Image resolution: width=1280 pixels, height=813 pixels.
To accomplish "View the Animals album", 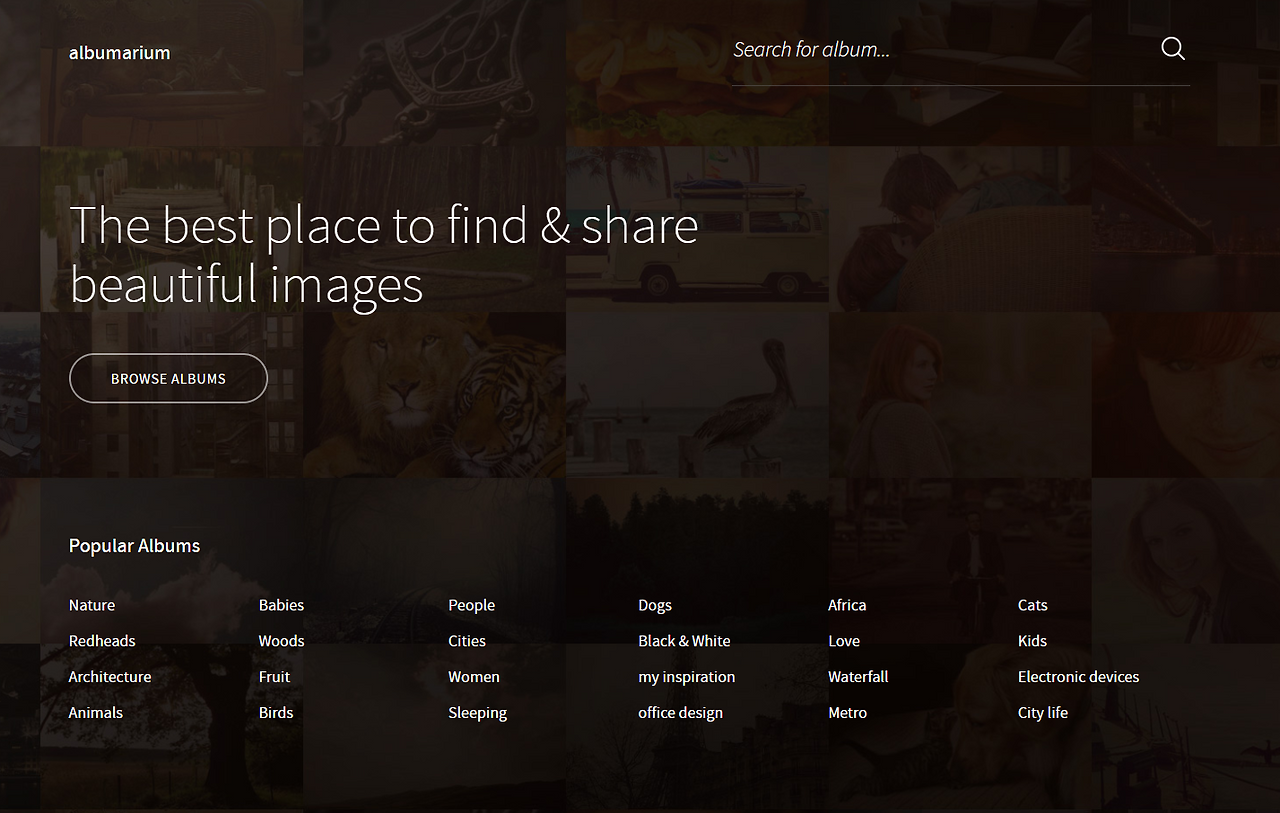I will click(x=96, y=713).
